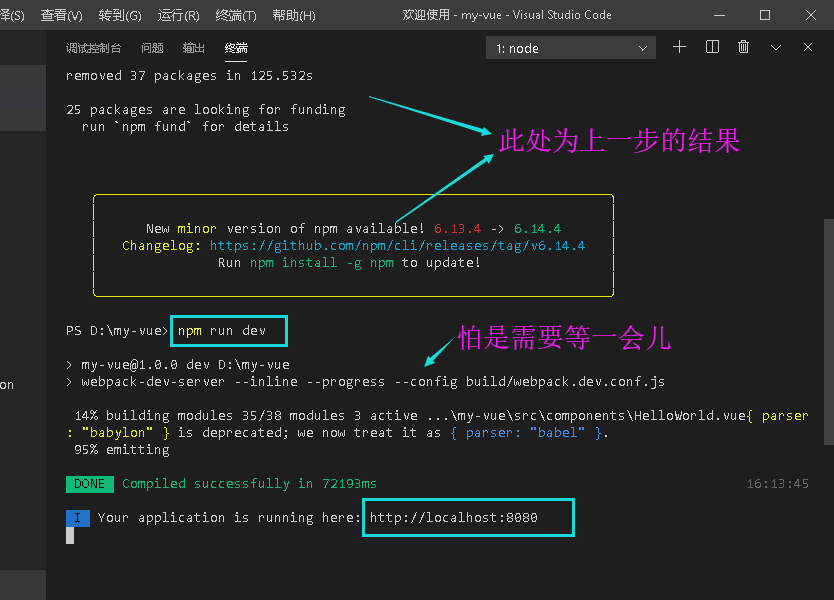Open the '1: node' terminal selector dropdown
The image size is (834, 600).
pyautogui.click(x=560, y=47)
